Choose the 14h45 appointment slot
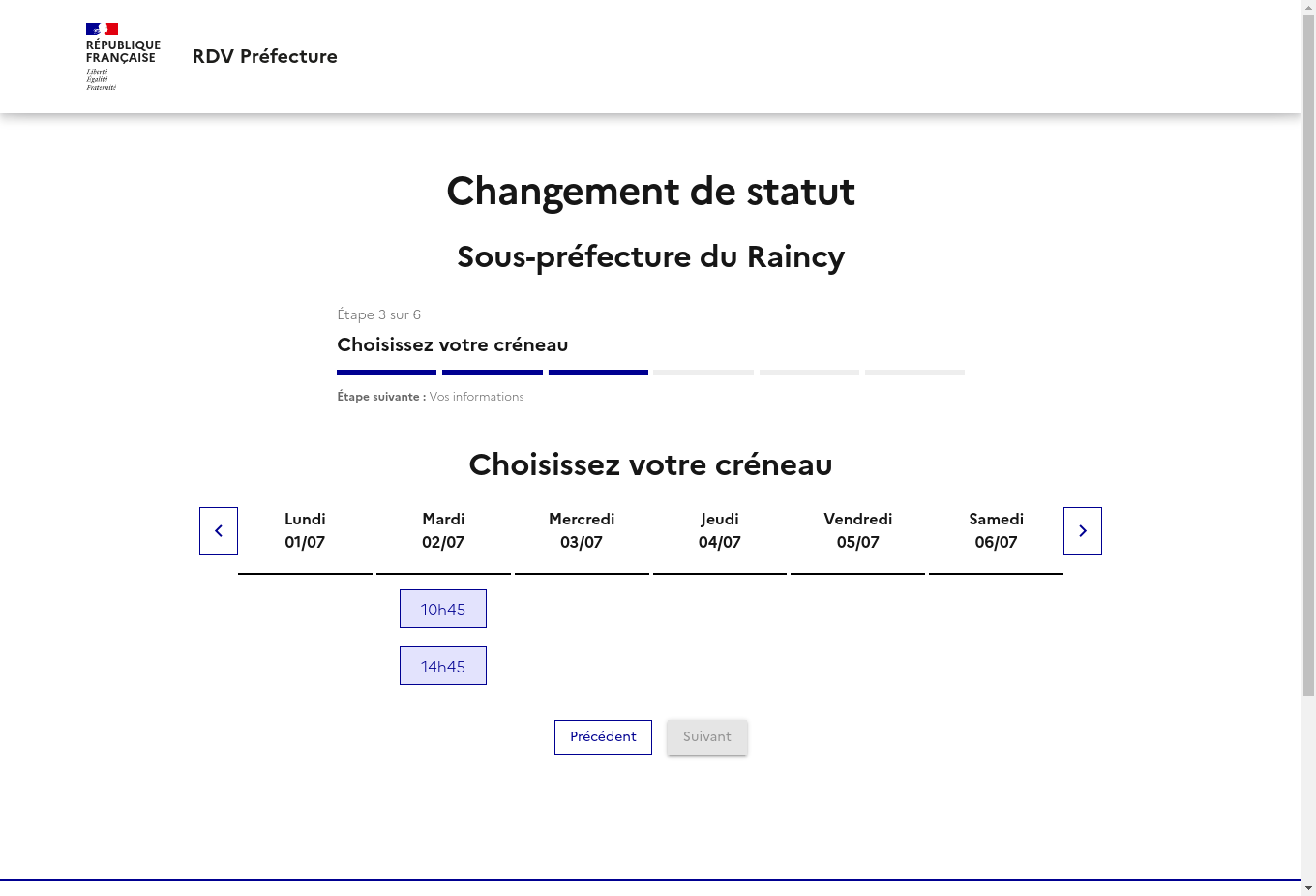Image resolution: width=1316 pixels, height=896 pixels. [x=443, y=666]
